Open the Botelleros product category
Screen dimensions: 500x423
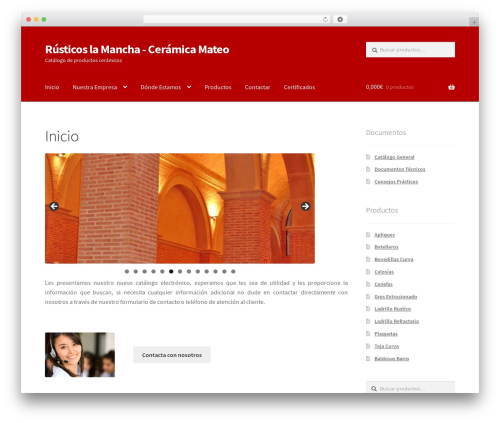[386, 247]
